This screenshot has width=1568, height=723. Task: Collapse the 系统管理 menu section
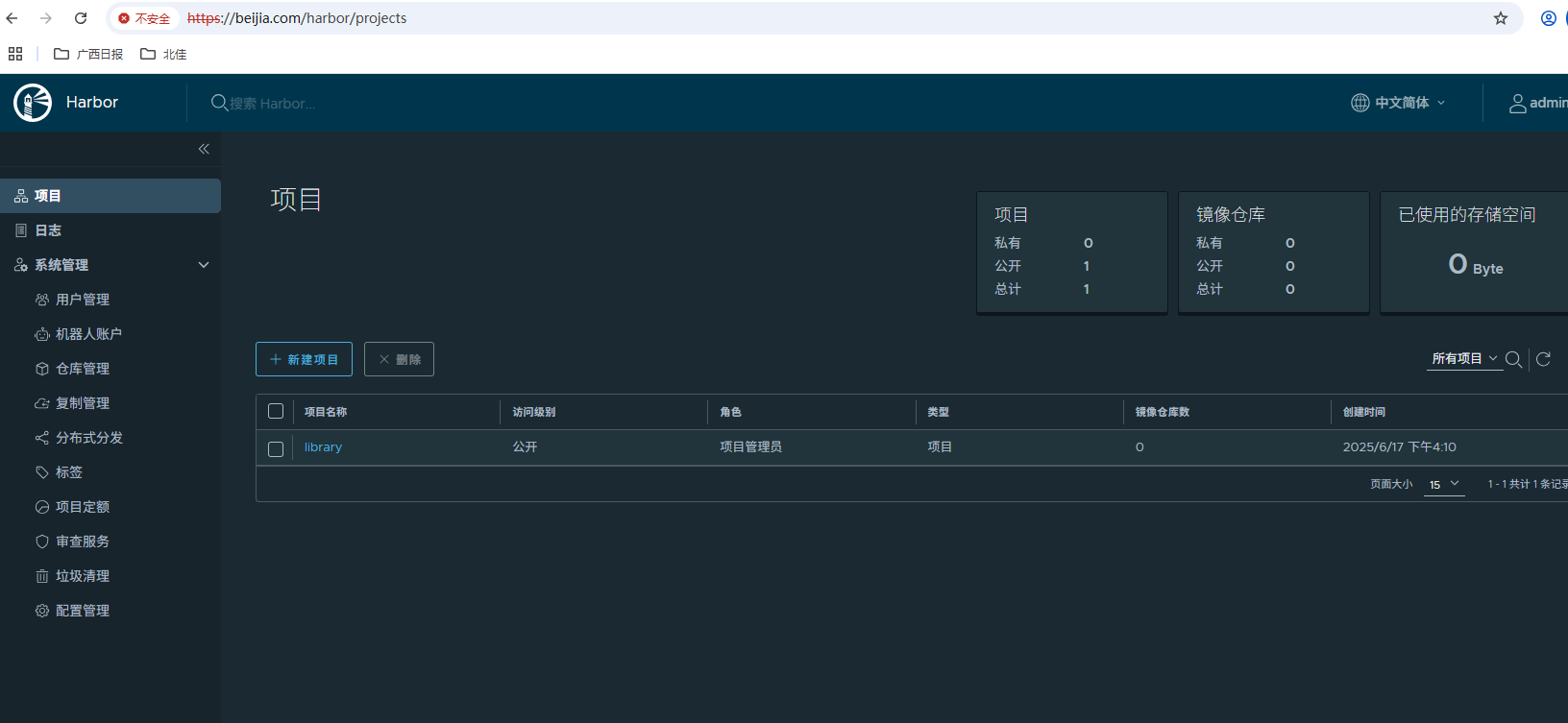coord(203,265)
